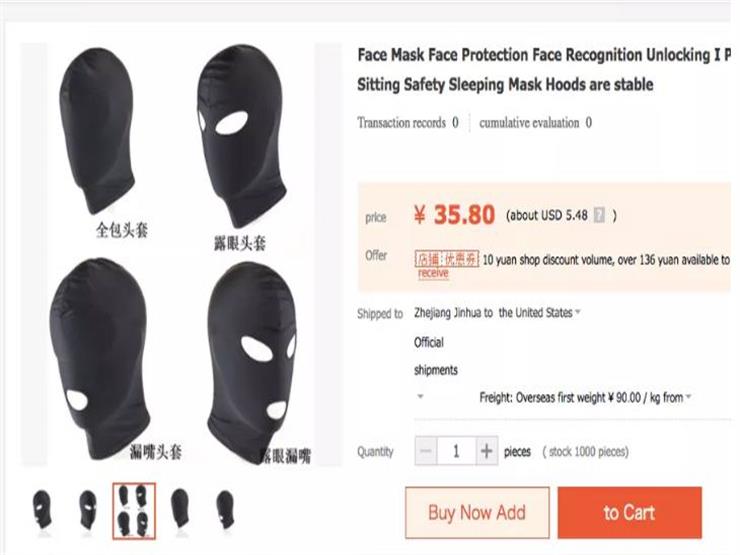Click the orange Add to Cart button

629,512
